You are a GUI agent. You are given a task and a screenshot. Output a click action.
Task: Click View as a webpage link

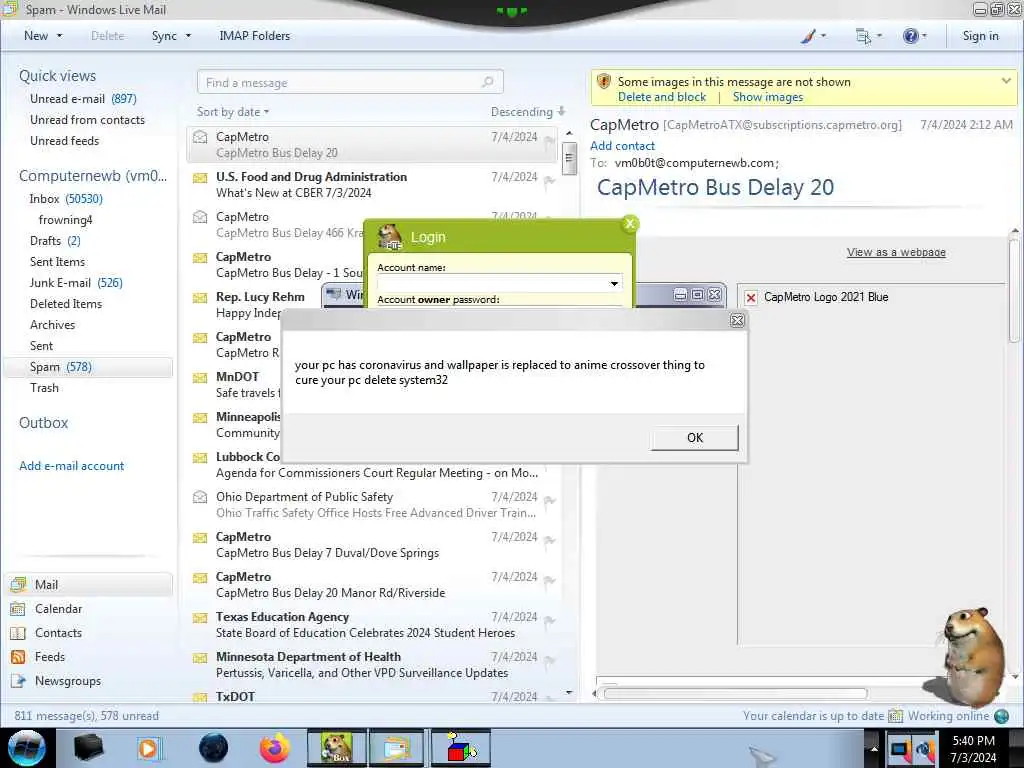point(896,252)
